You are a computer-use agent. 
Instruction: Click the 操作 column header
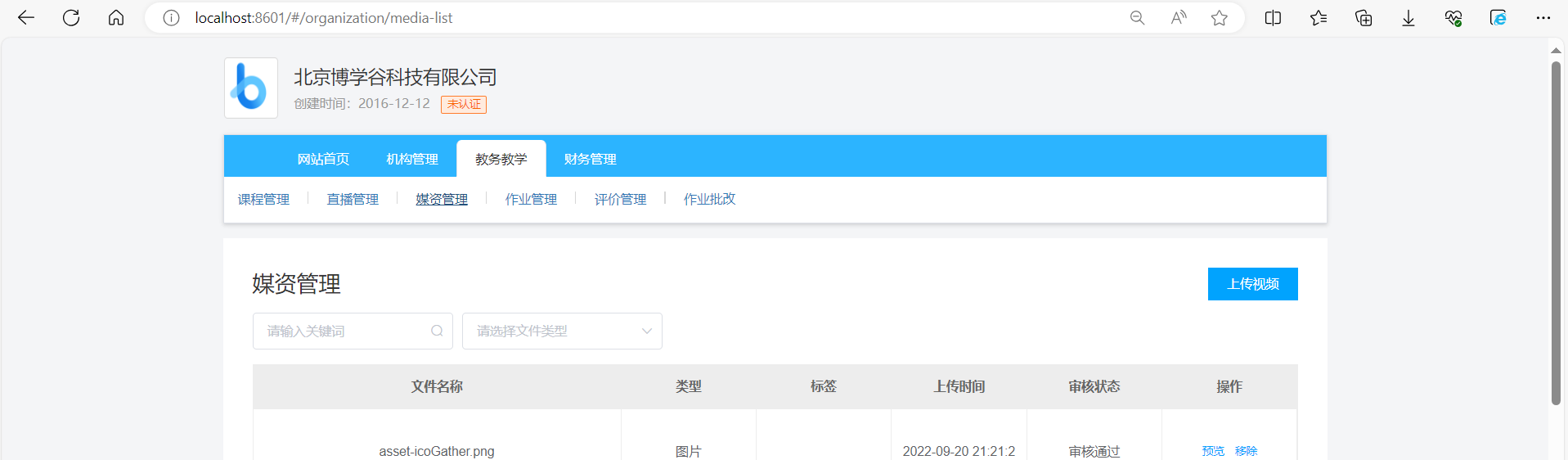[1229, 386]
